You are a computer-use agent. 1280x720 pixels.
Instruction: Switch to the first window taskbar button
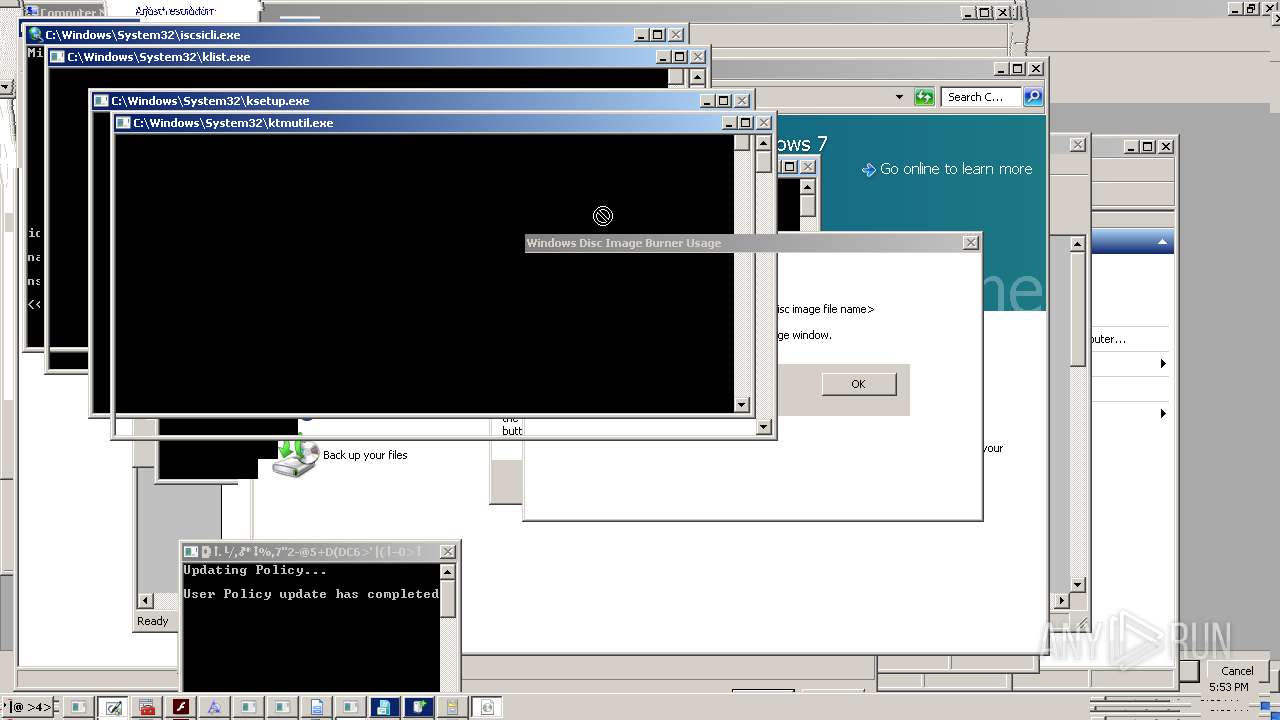(77, 707)
